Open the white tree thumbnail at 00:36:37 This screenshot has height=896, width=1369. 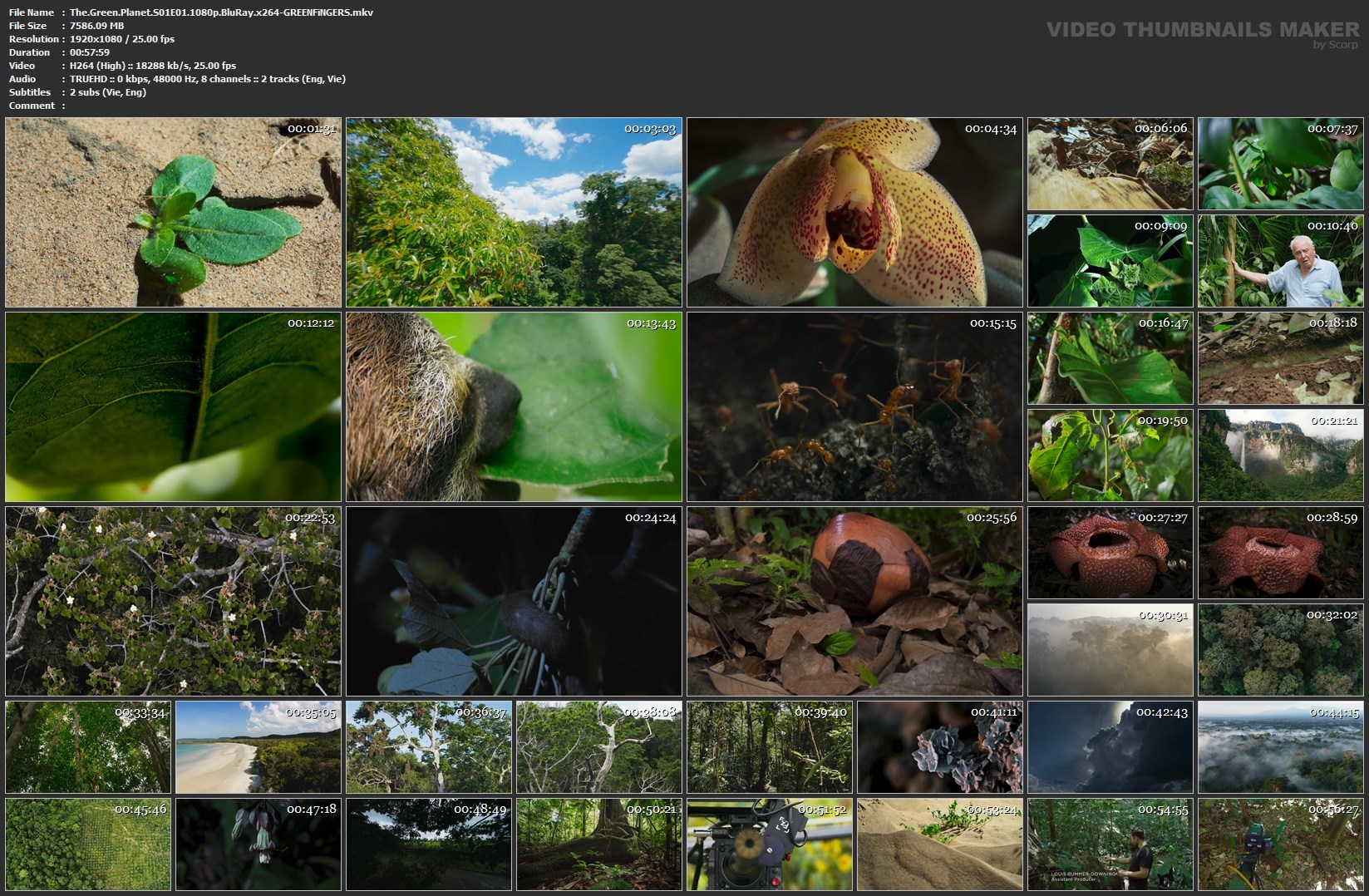coord(429,747)
